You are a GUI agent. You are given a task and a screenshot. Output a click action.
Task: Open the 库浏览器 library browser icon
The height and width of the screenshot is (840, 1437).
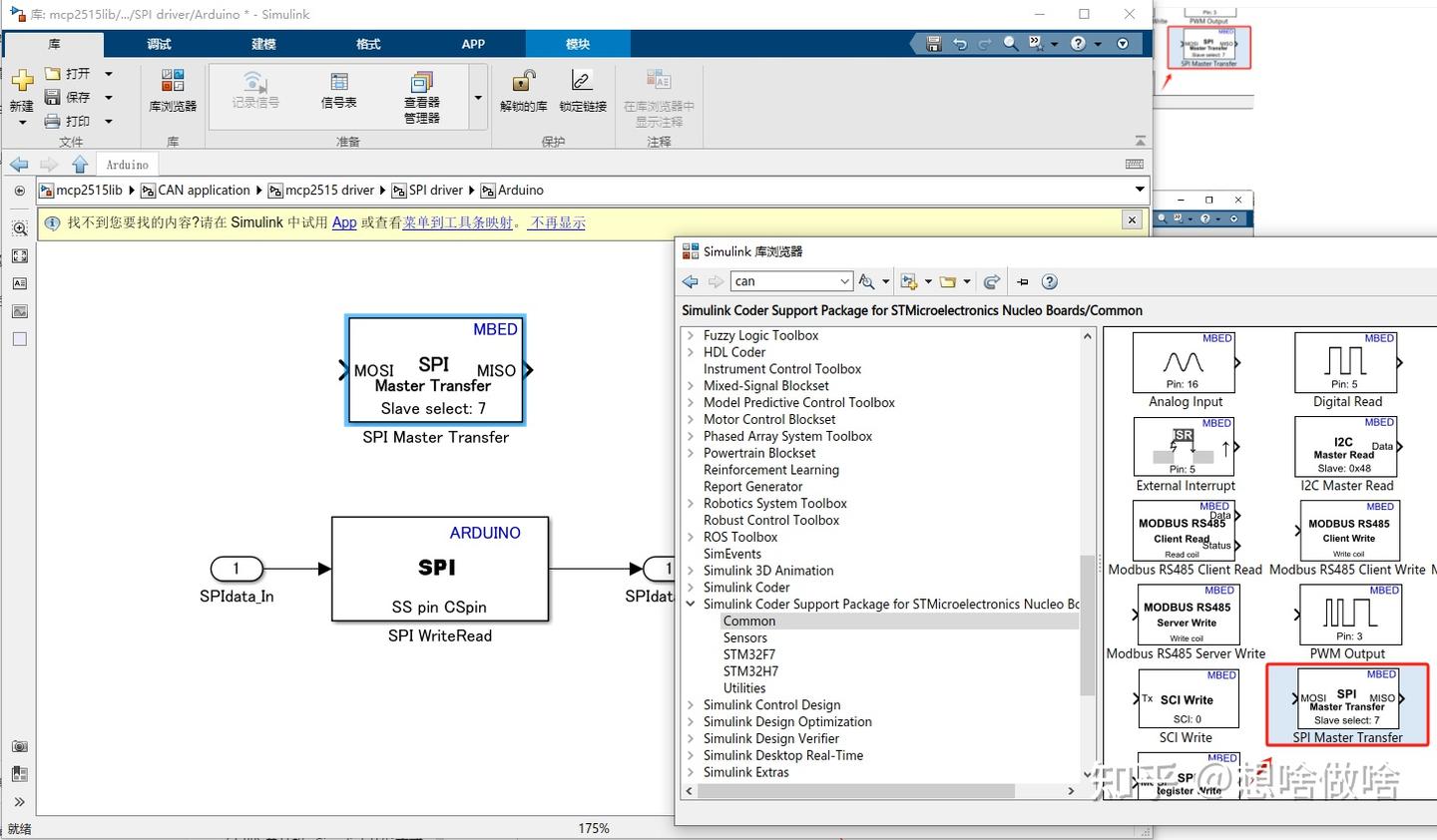click(172, 81)
